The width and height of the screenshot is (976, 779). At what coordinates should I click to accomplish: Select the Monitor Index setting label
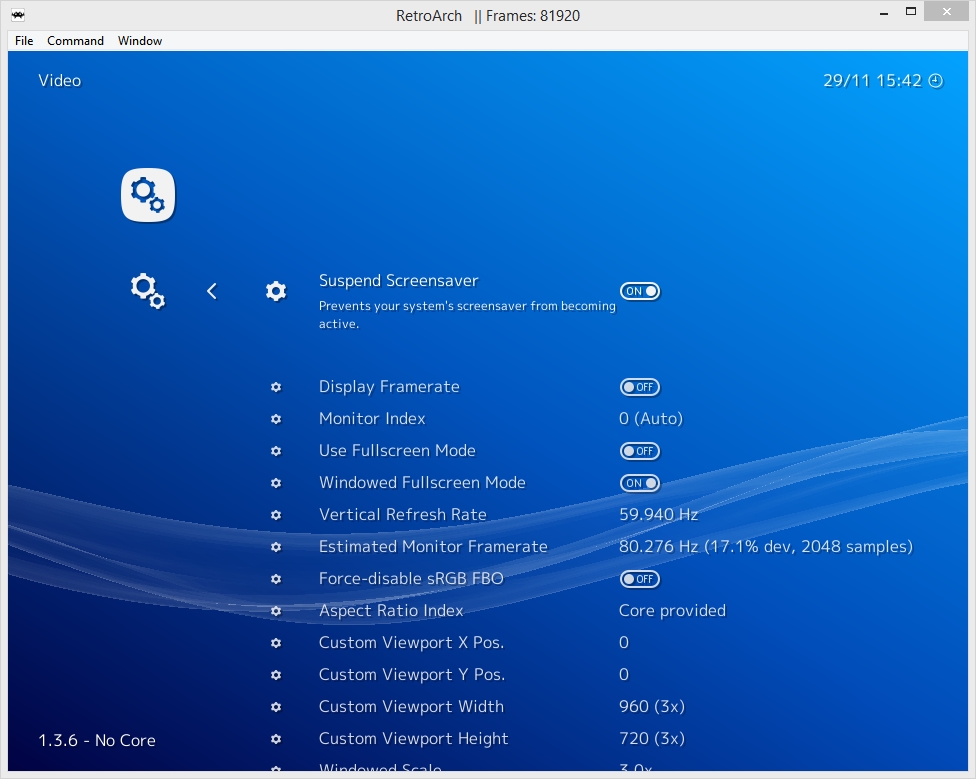(x=372, y=419)
